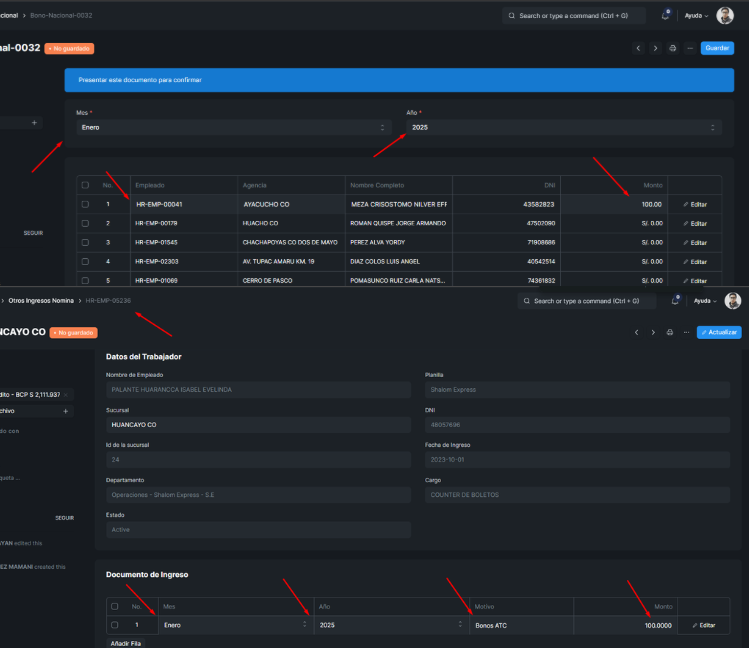Check the row for HR-EMP-02303

click(85, 262)
